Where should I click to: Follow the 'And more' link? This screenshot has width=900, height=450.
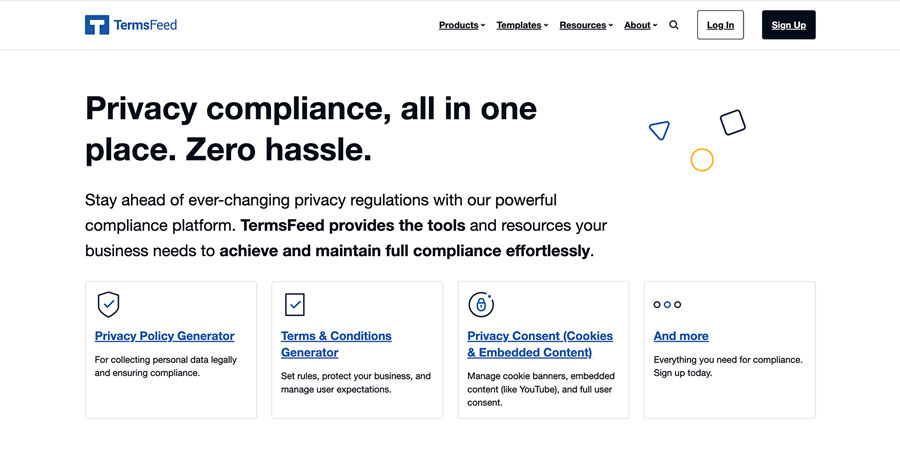tap(681, 336)
